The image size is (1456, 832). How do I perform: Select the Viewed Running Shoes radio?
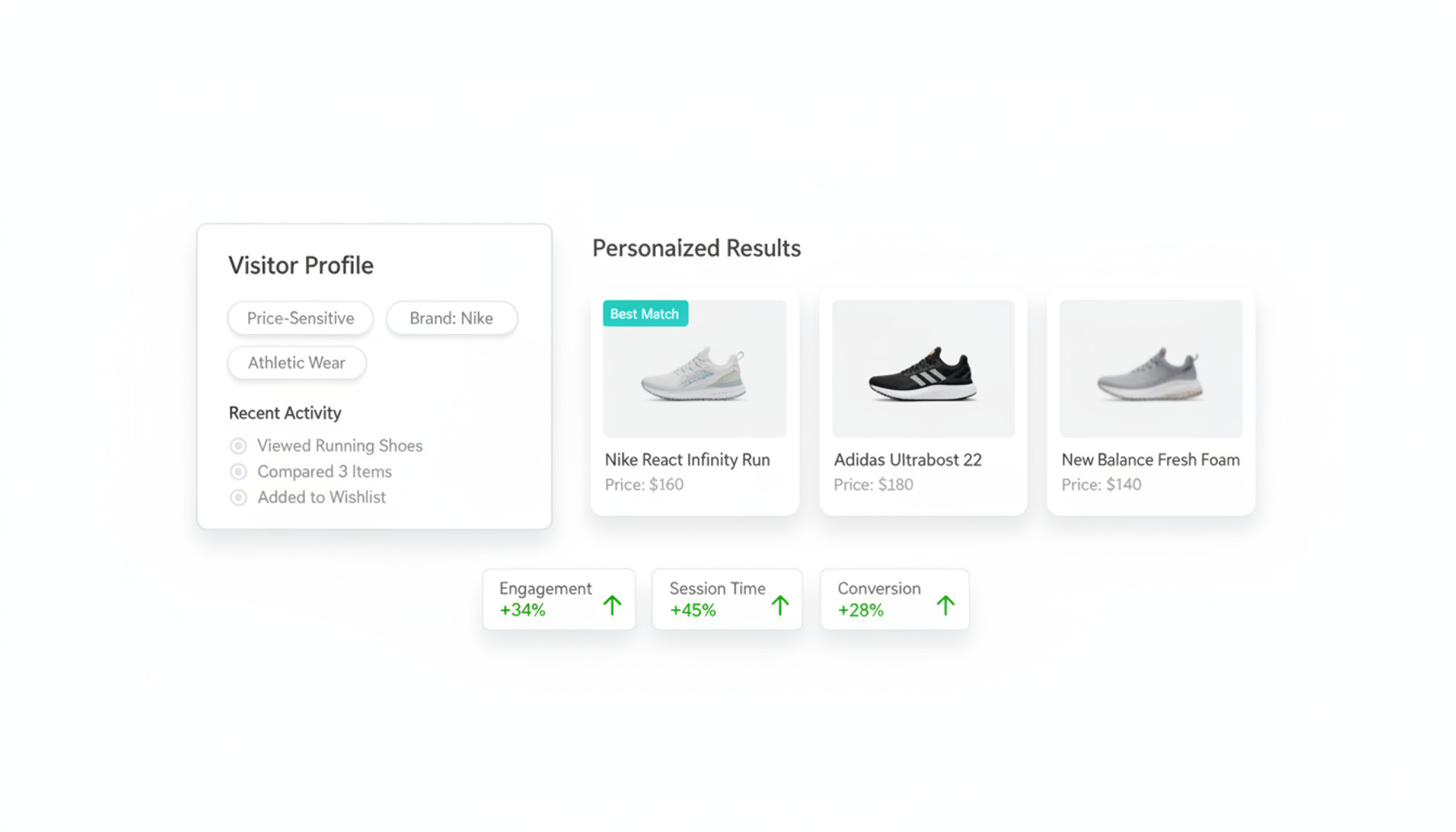[238, 446]
